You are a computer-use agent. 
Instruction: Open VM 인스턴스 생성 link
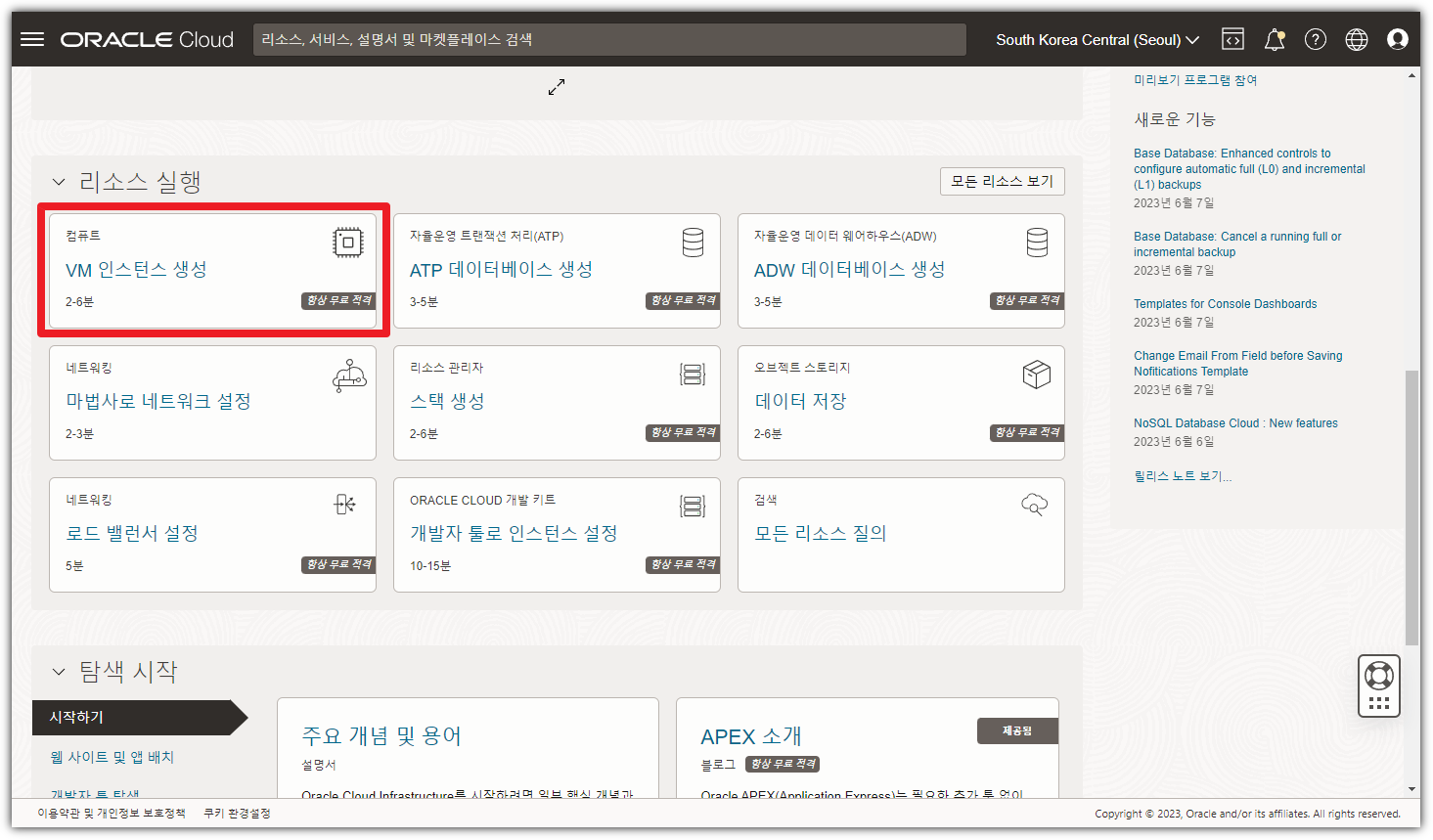coord(136,269)
